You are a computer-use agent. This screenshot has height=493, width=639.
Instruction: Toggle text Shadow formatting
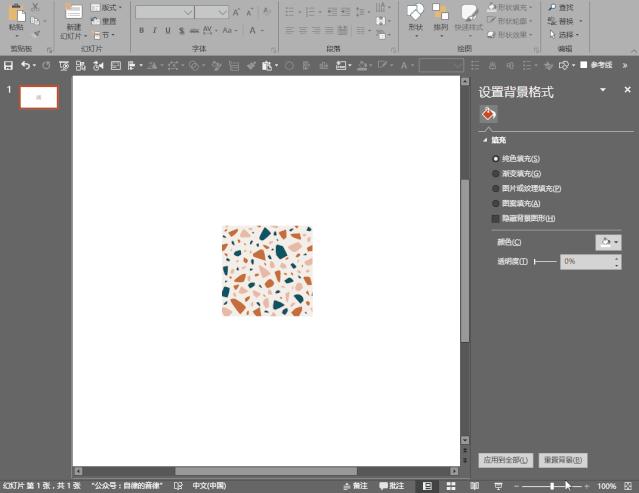(181, 30)
